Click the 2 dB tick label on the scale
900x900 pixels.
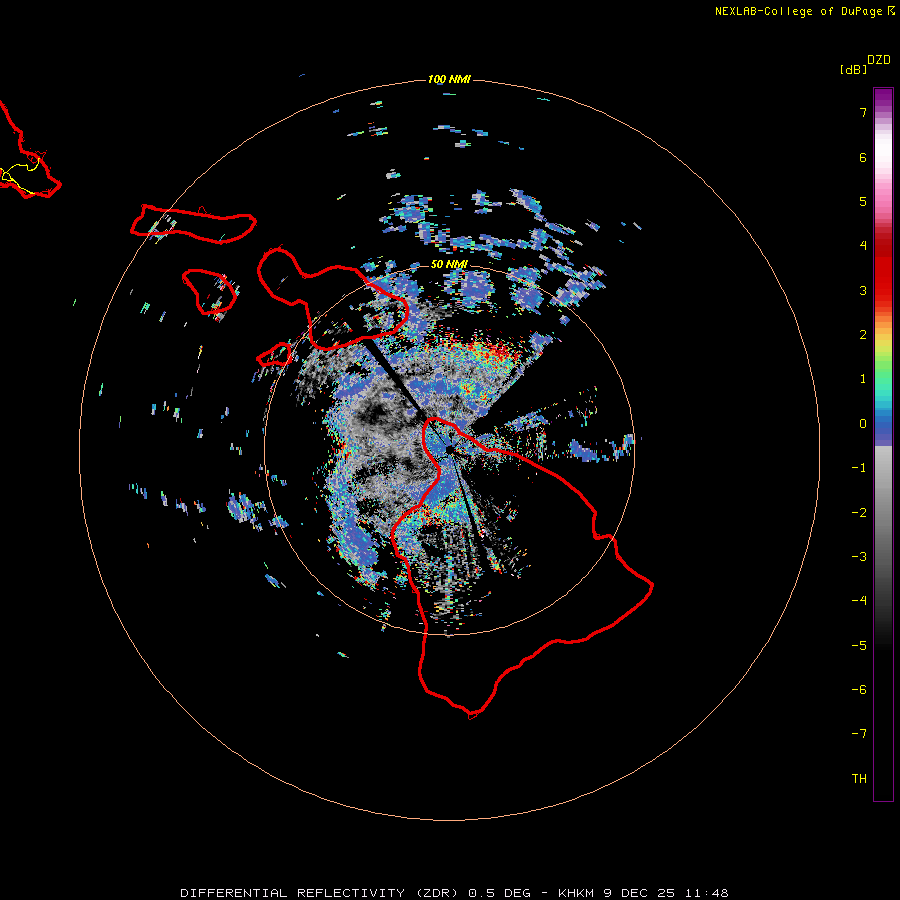[x=863, y=335]
